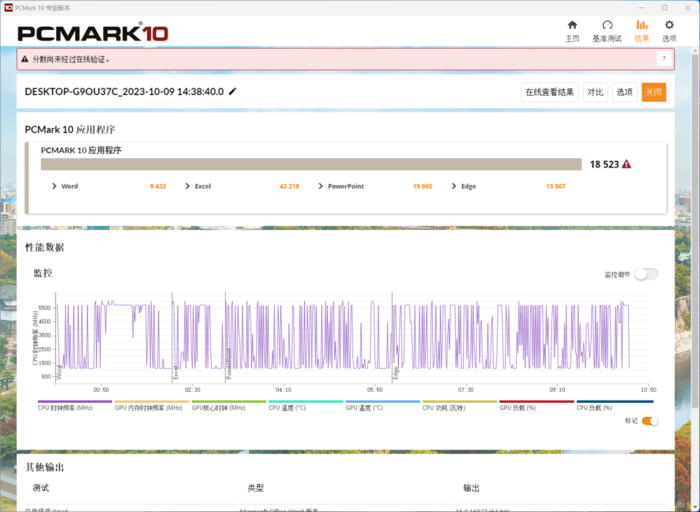Image resolution: width=700 pixels, height=512 pixels.
Task: Click the Excel score 42 218
Action: [289, 186]
